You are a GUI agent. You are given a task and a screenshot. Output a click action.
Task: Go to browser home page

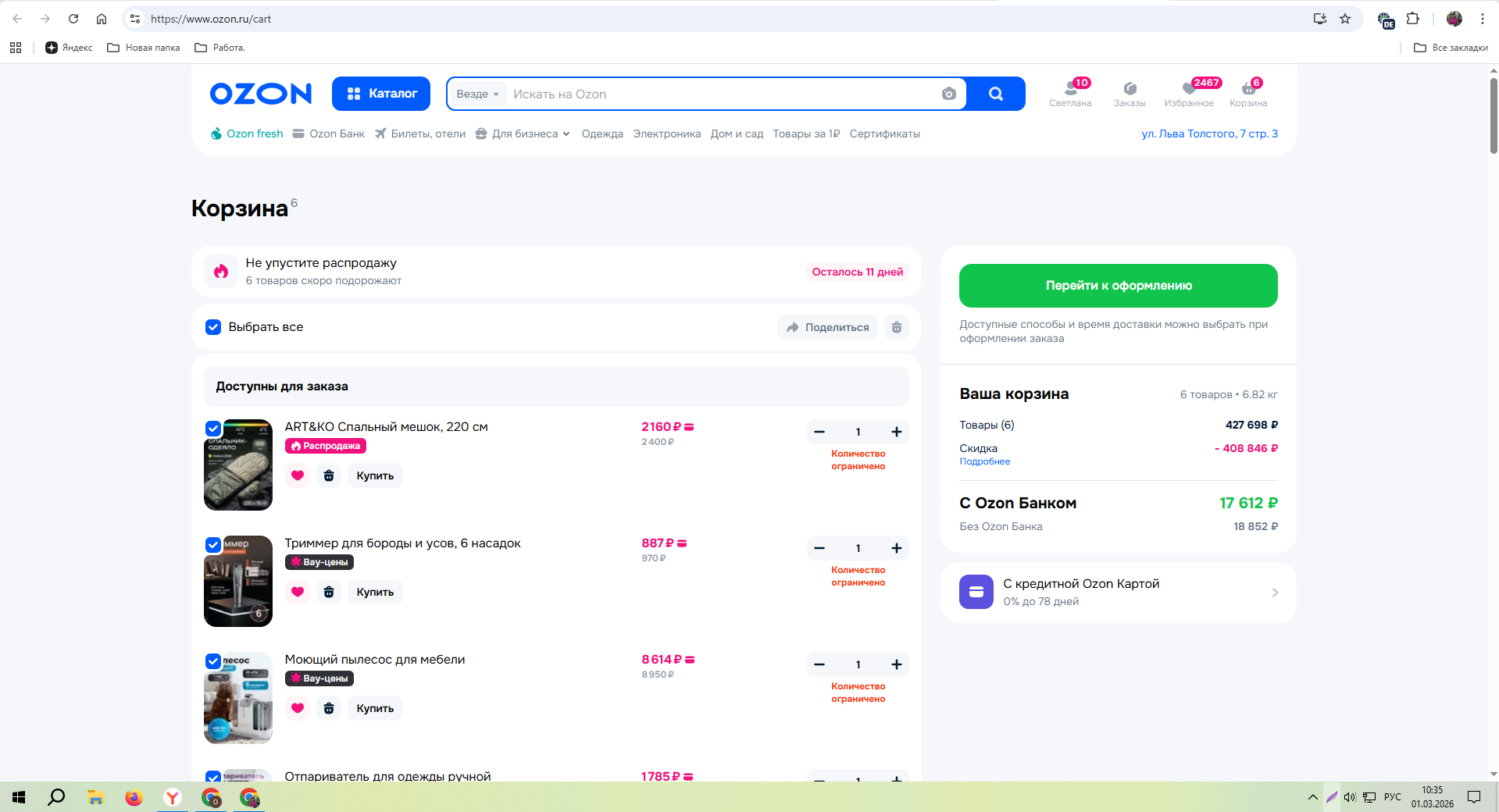click(102, 19)
